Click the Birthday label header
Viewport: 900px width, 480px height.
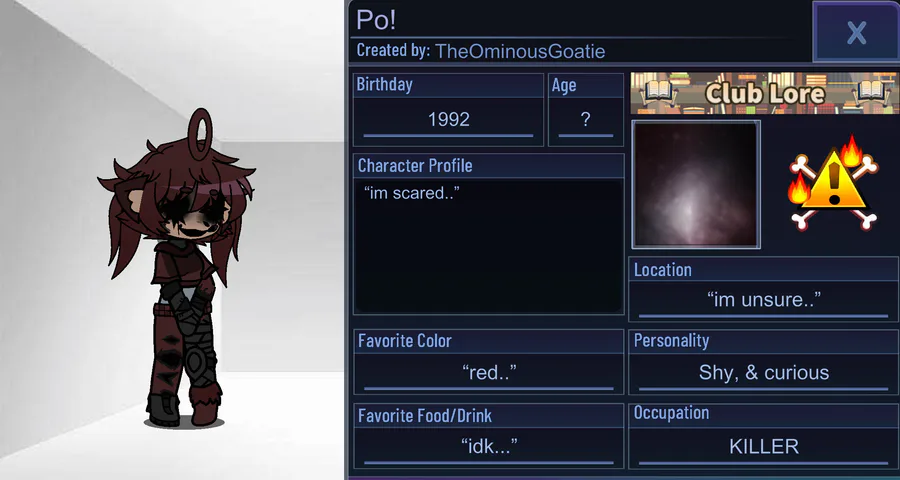(384, 85)
